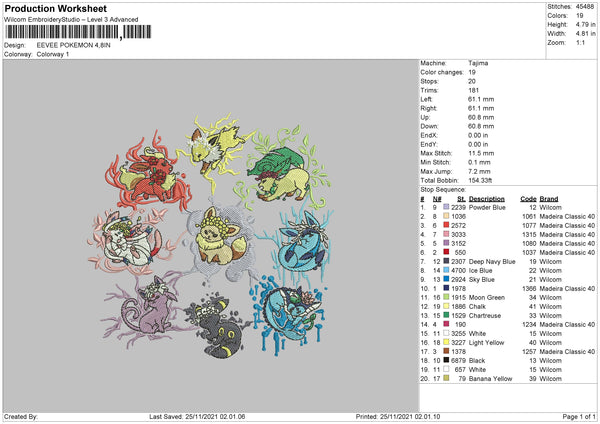Click the Chartreuse description text
600x424 pixels.
(485, 315)
